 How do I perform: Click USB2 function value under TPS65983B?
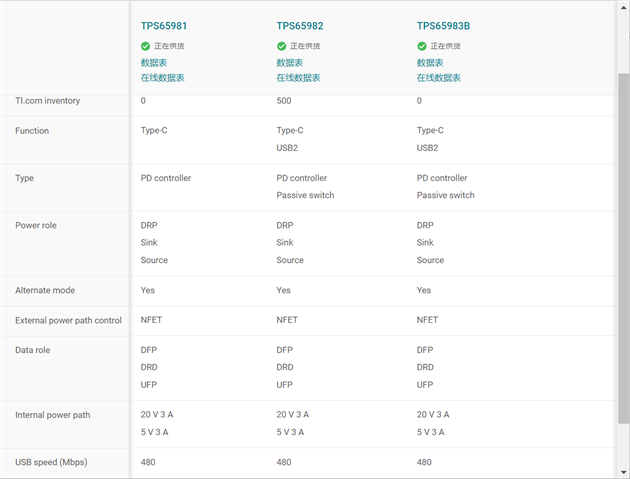click(427, 148)
